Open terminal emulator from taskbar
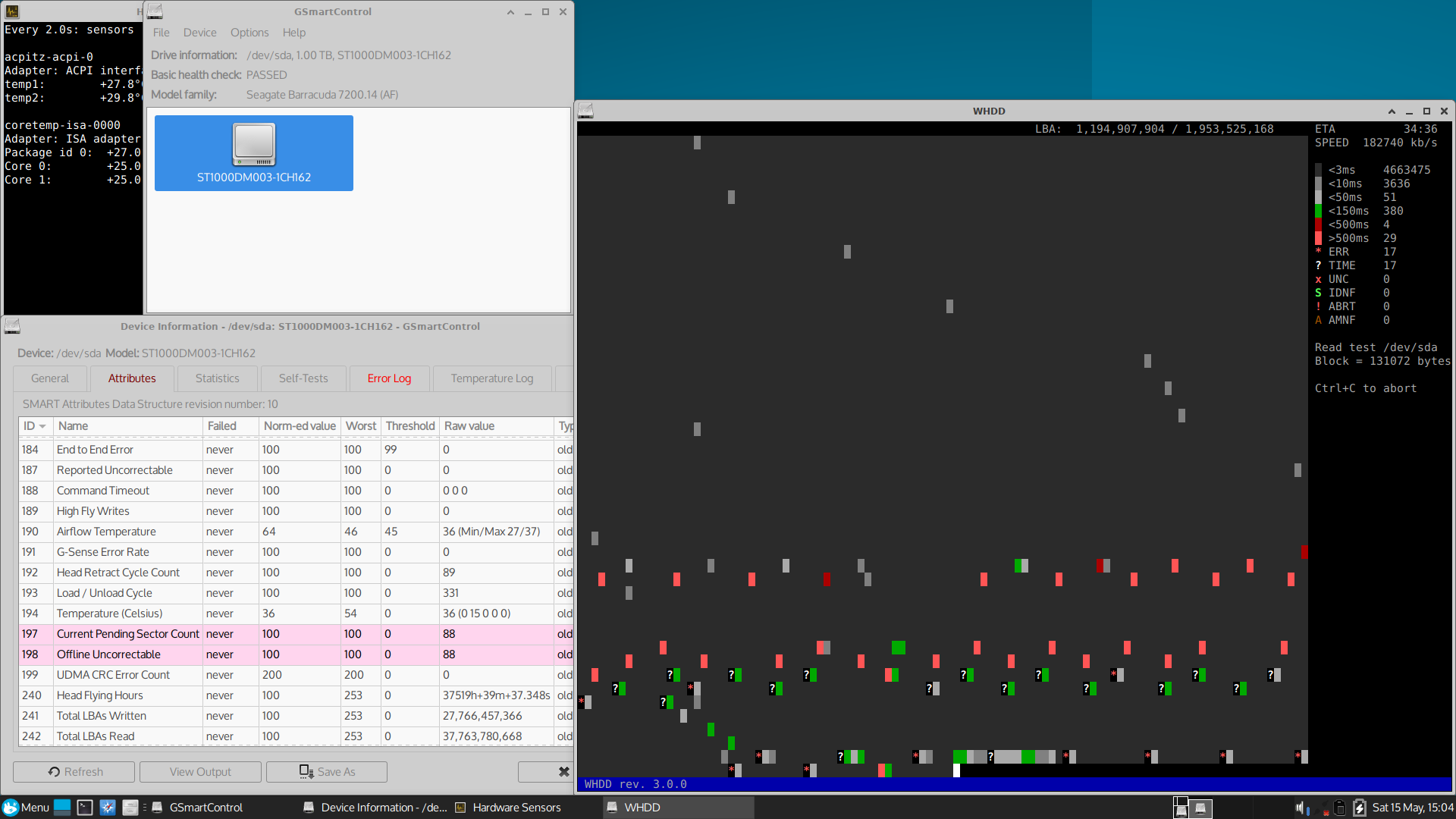This screenshot has height=819, width=1456. click(x=85, y=808)
